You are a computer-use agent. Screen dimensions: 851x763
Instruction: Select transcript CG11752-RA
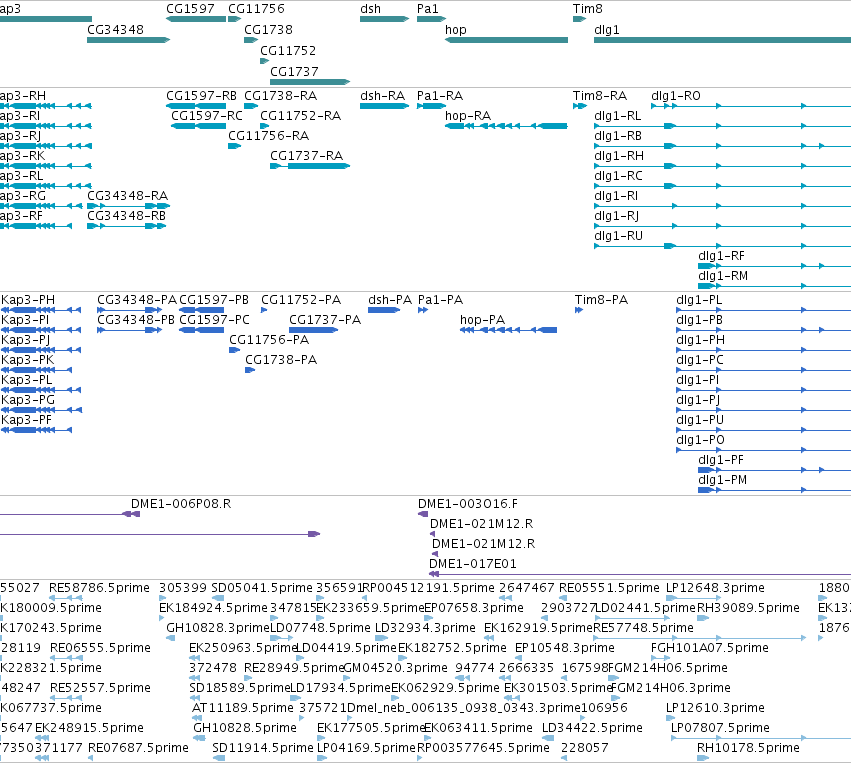[264, 126]
